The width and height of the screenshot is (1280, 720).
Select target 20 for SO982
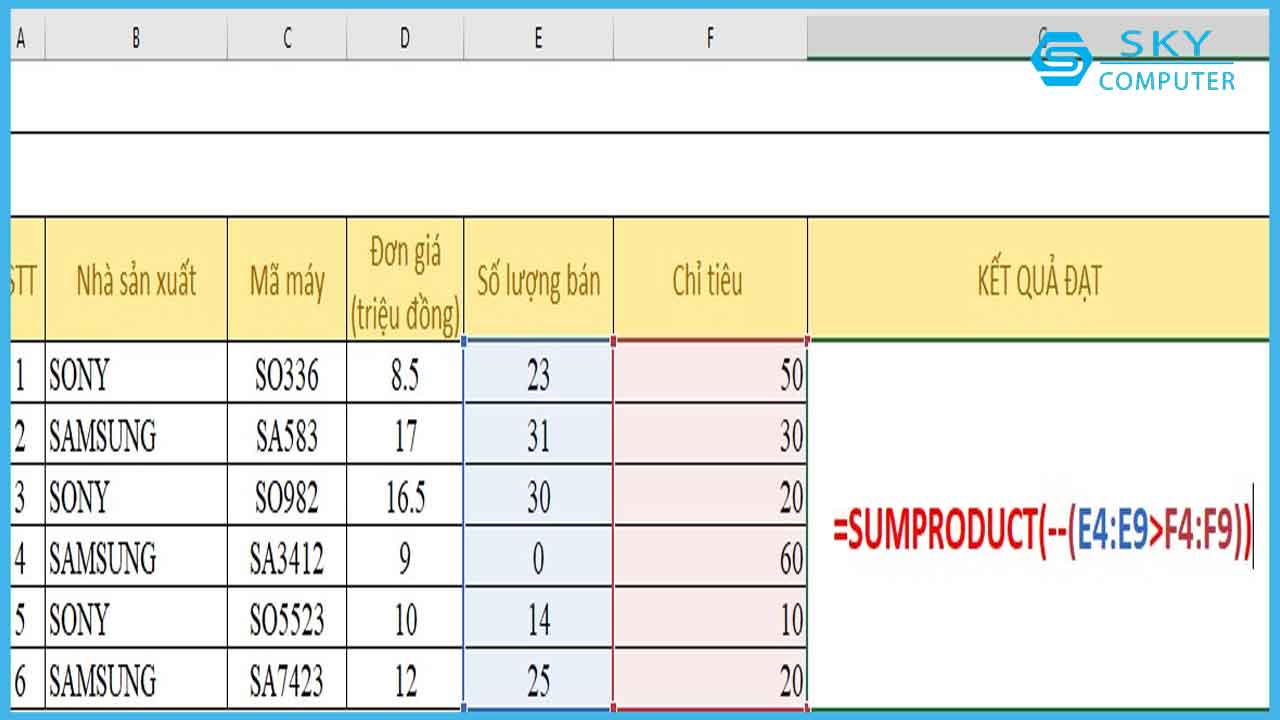click(x=710, y=496)
